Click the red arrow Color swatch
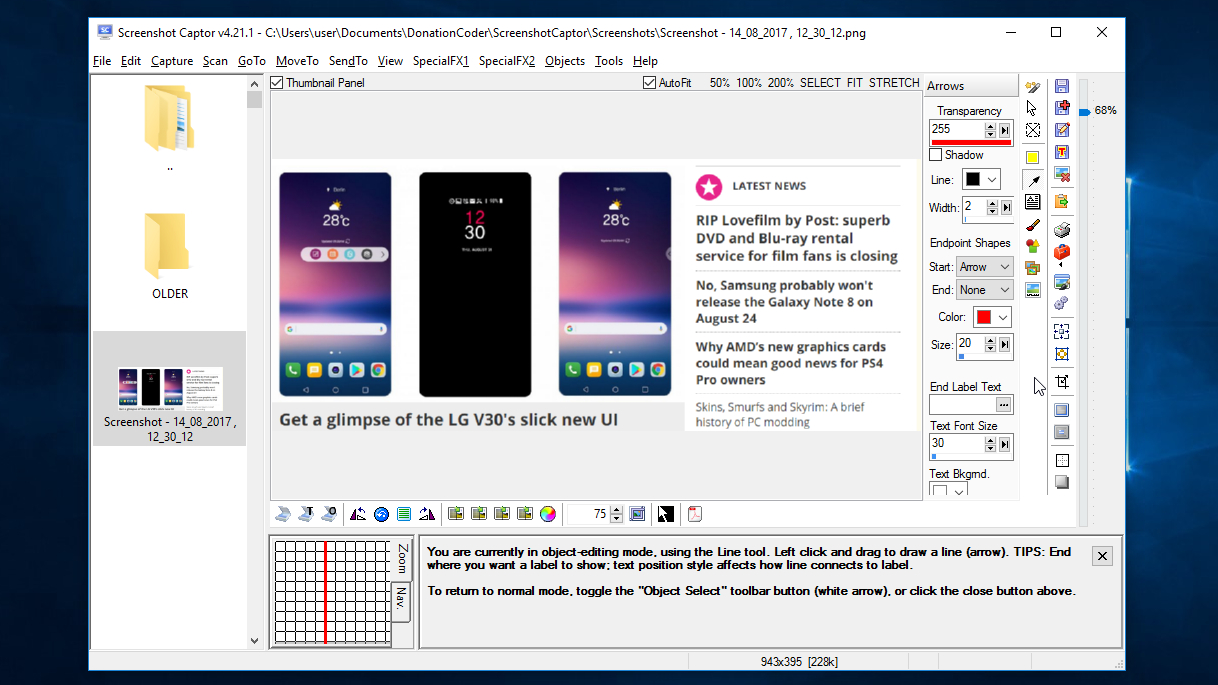1218x685 pixels. click(x=984, y=317)
